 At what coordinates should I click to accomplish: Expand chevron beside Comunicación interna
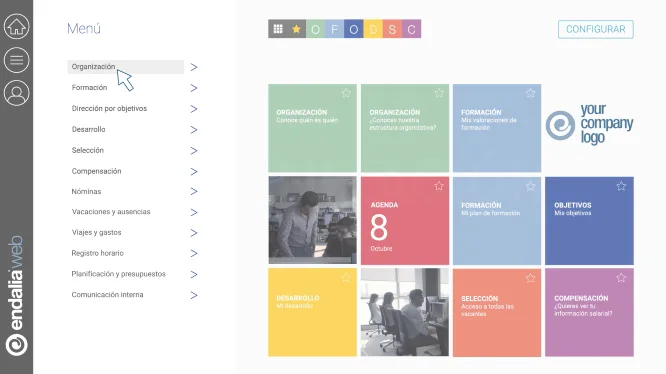click(x=194, y=295)
